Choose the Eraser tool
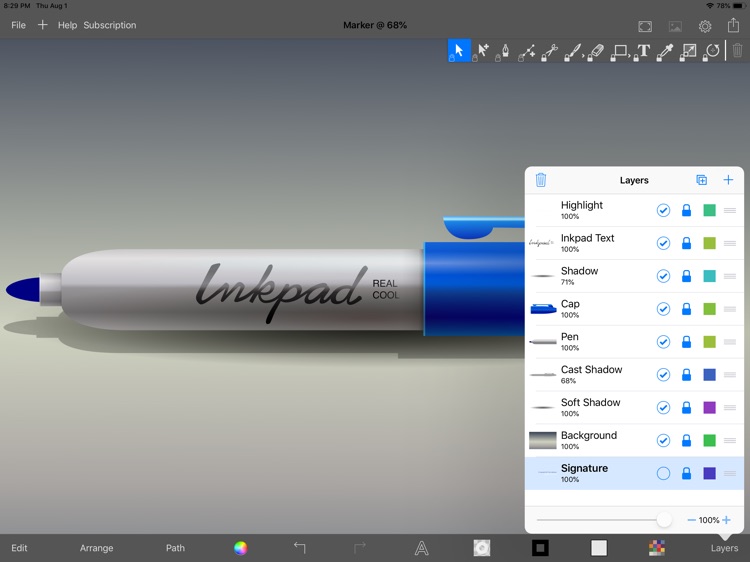 coord(596,51)
